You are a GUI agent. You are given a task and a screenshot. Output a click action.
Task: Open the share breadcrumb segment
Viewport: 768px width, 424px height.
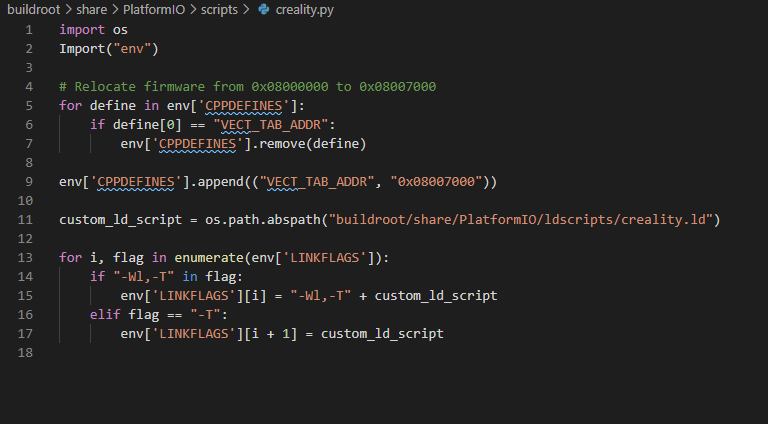[x=92, y=9]
